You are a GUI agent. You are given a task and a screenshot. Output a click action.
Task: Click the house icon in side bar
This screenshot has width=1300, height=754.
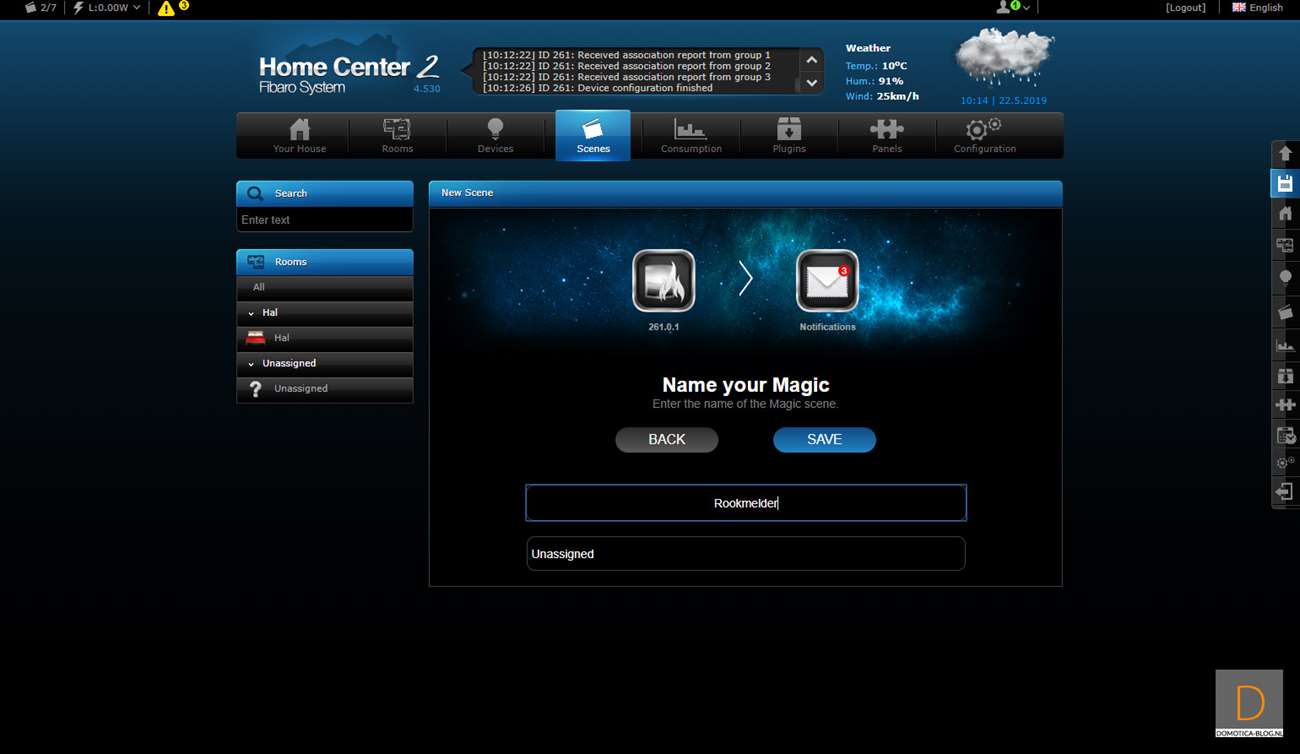coord(1286,213)
